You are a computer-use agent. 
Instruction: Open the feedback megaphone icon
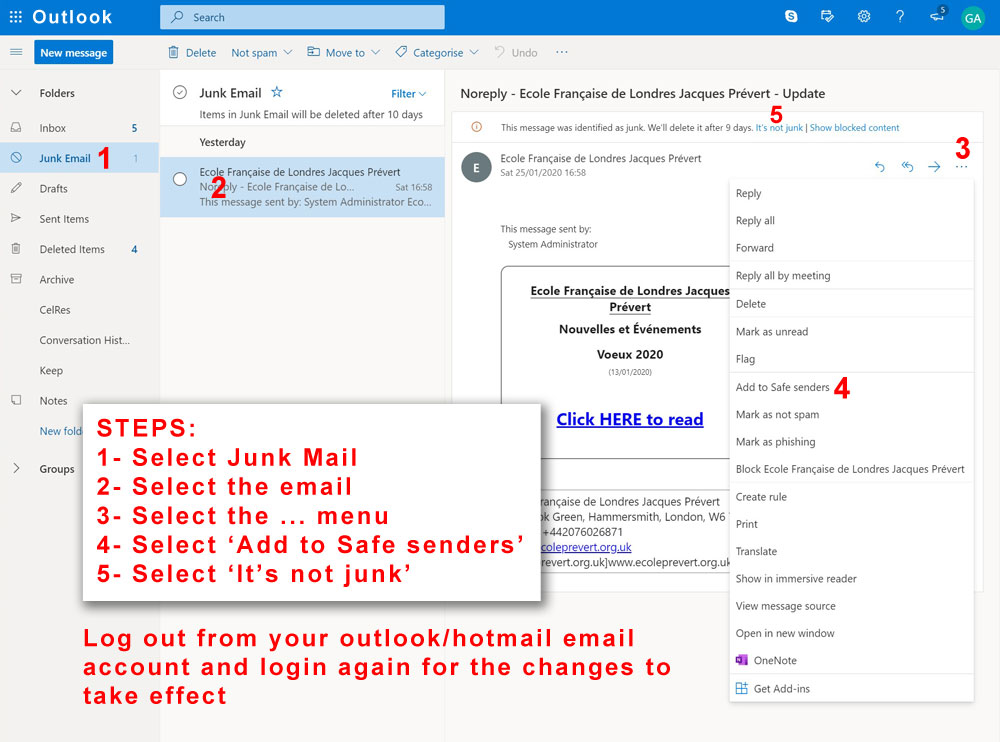click(x=937, y=15)
